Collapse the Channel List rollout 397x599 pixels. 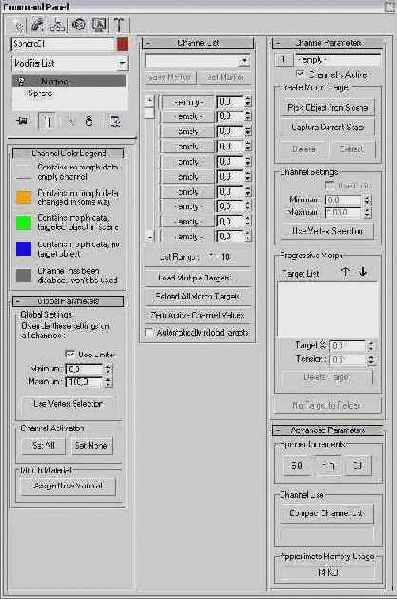[198, 43]
